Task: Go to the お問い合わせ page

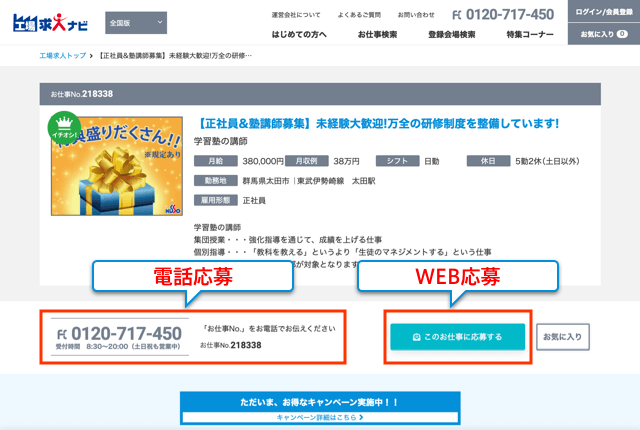Action: coord(415,15)
